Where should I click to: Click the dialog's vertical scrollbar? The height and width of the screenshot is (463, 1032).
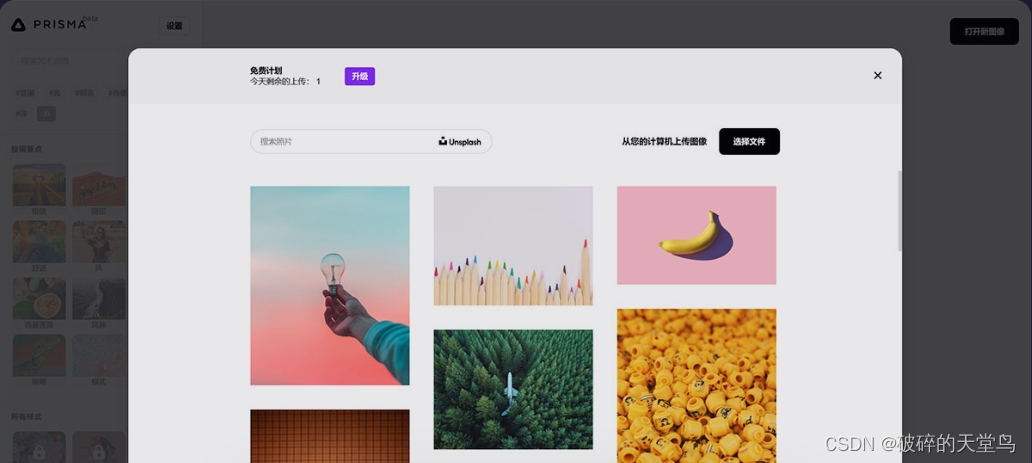pos(900,211)
